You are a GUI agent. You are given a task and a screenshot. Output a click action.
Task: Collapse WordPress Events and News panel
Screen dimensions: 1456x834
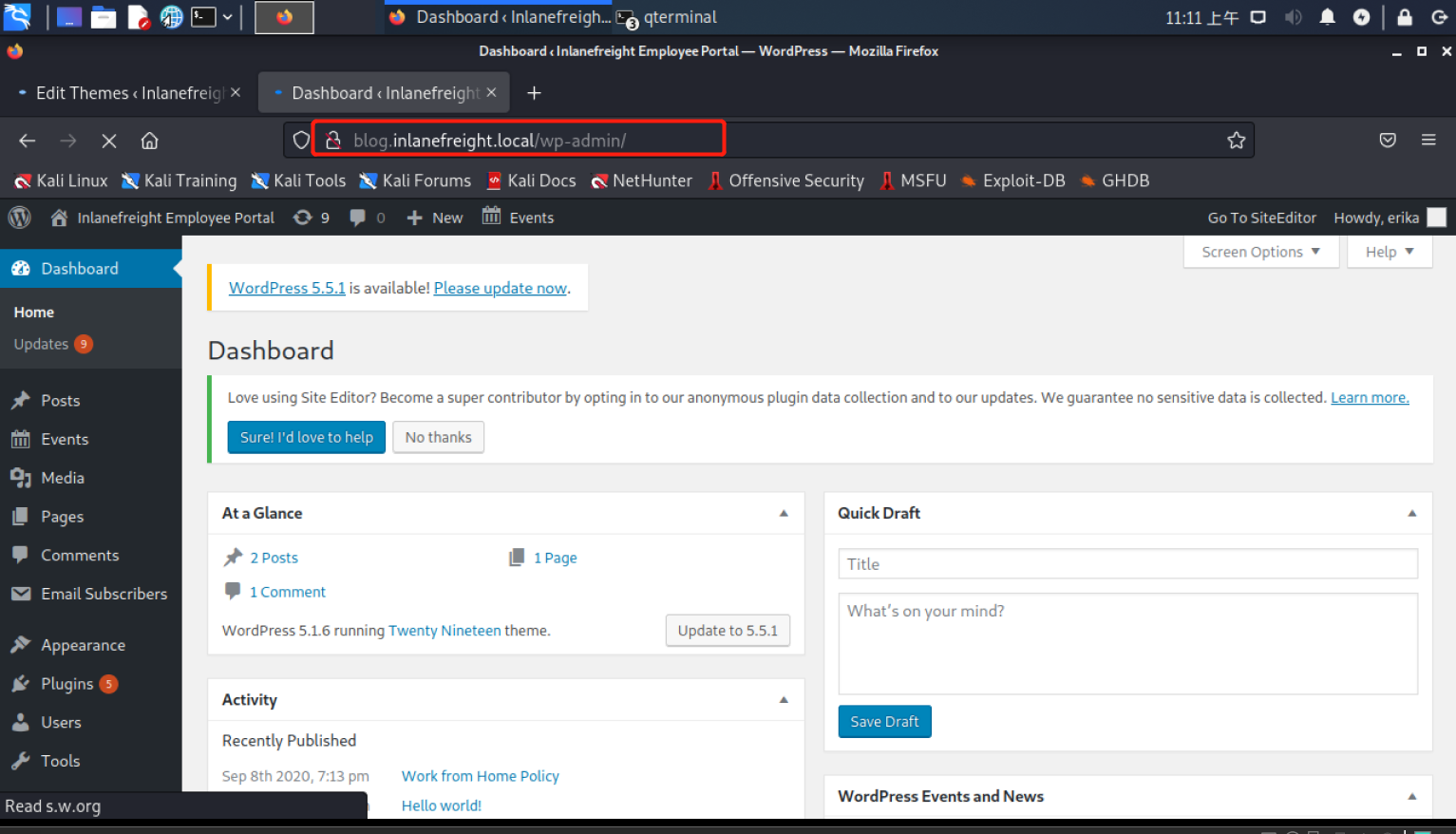pos(1412,796)
